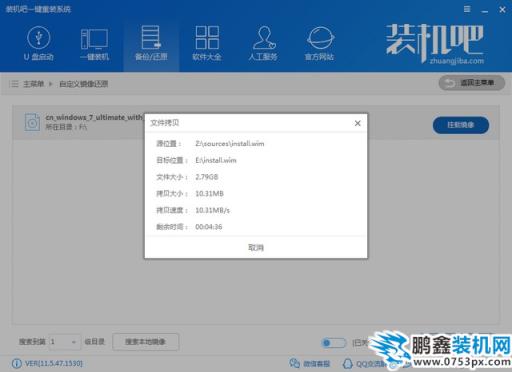Click the 搜索本地镜像 search local image button

(x=145, y=342)
